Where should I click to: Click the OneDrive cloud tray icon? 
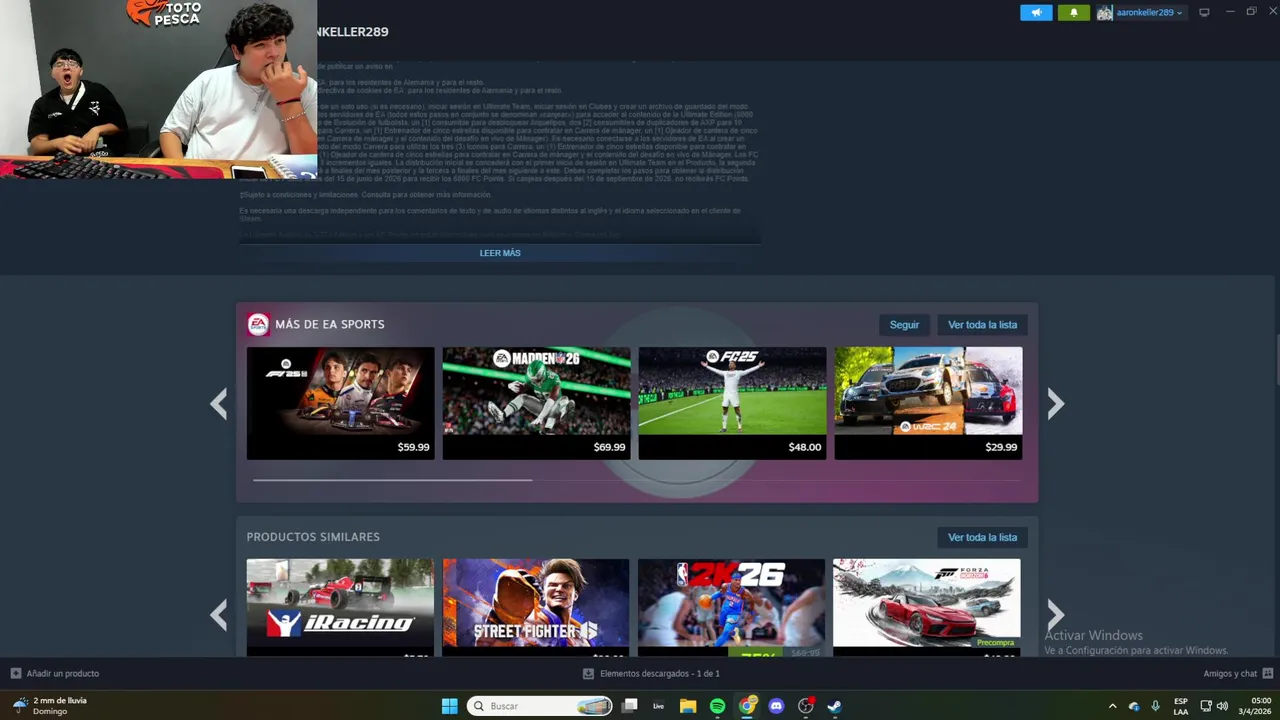[1134, 706]
